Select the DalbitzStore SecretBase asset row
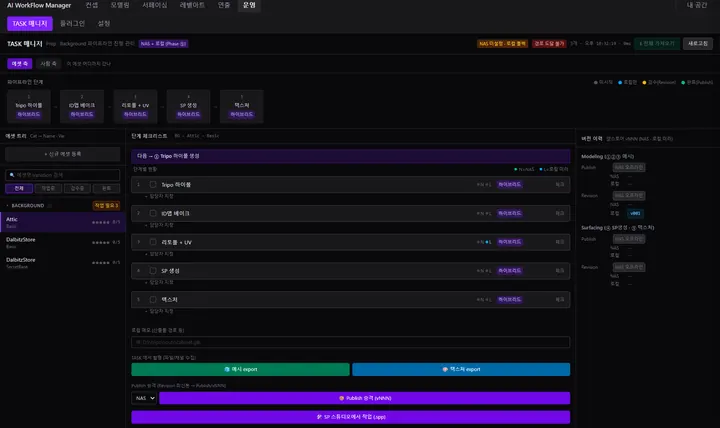Image resolution: width=720 pixels, height=428 pixels. click(x=62, y=263)
